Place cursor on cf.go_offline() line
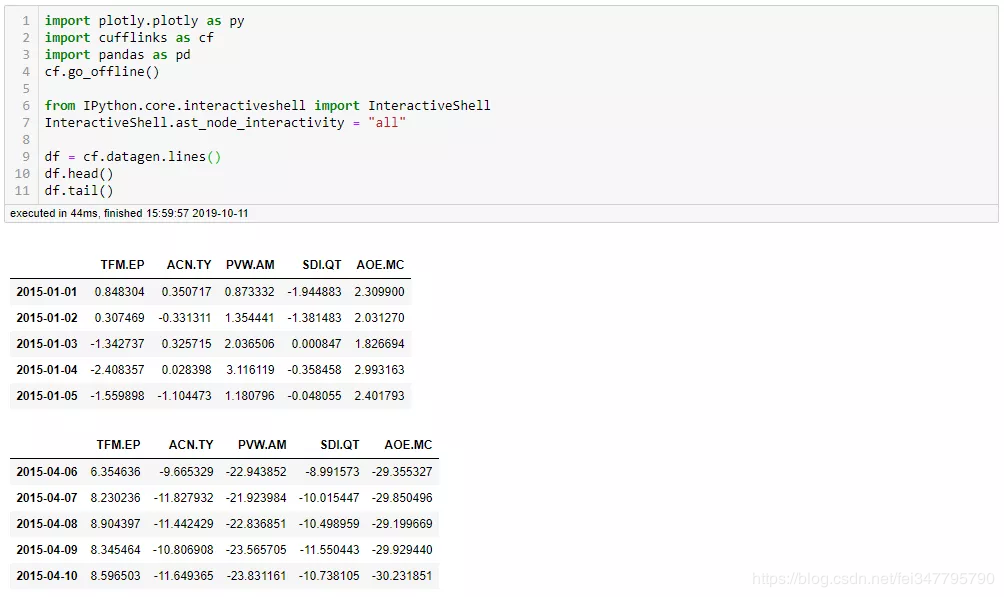1004x597 pixels. [102, 72]
